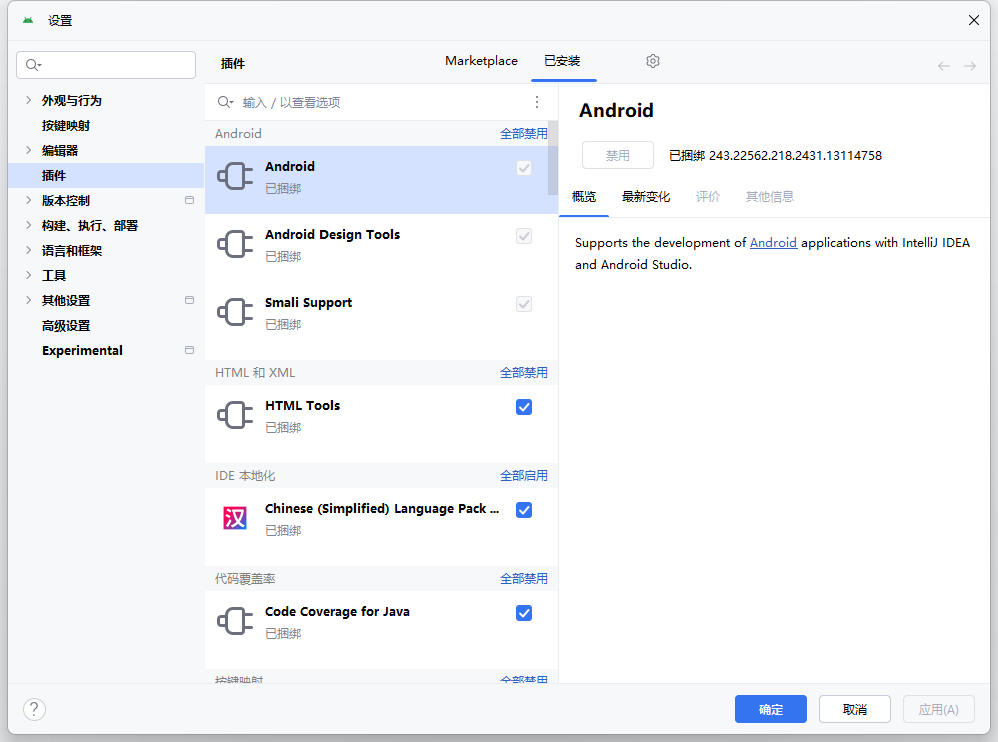
Task: Focus the settings search input field
Action: [106, 65]
